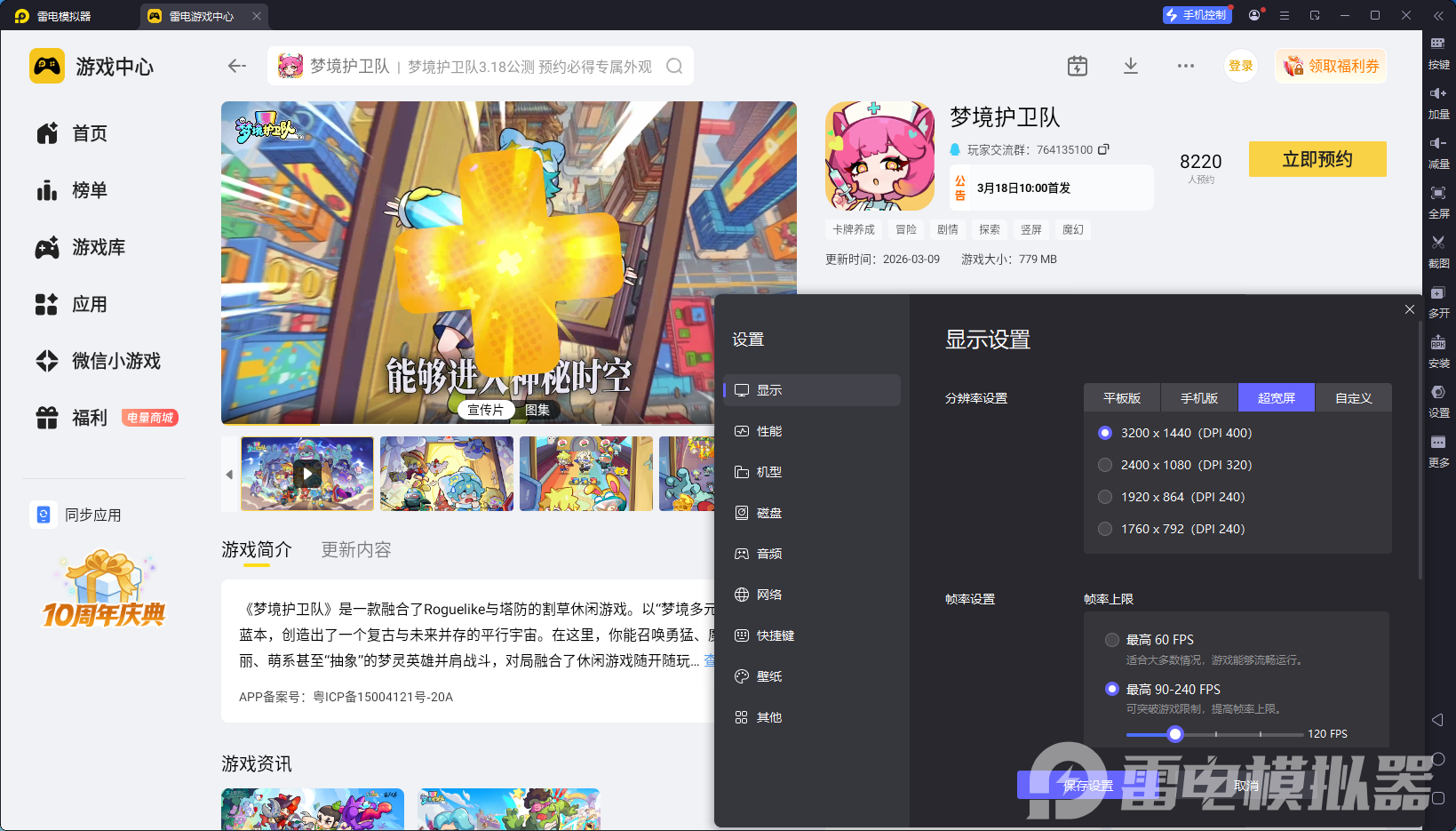Go to the 应用 apps section
The image size is (1456, 831).
71,304
